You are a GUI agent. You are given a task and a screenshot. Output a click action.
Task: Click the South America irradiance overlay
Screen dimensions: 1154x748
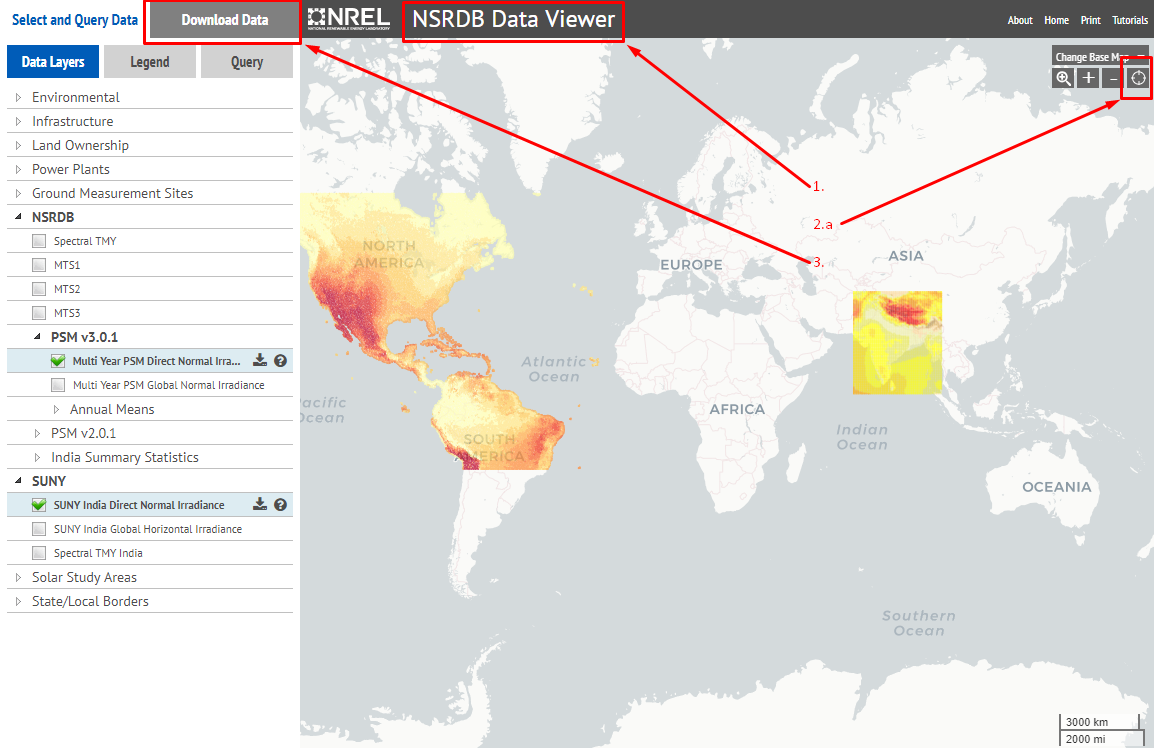click(x=497, y=423)
